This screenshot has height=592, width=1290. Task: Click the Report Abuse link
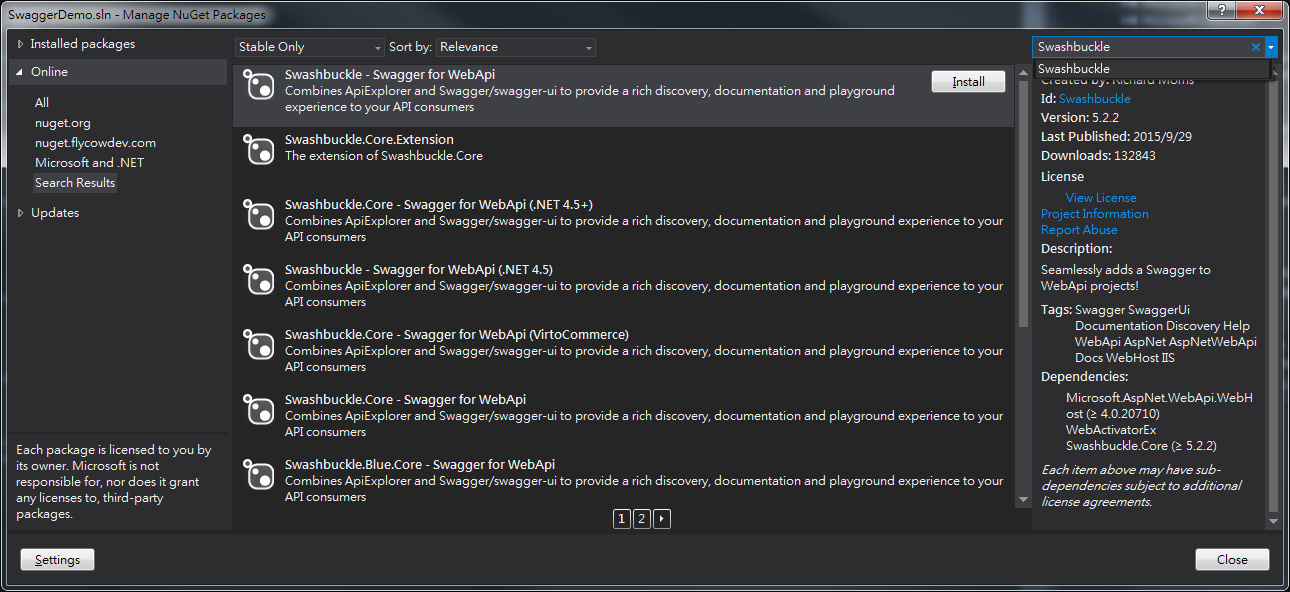tap(1079, 230)
